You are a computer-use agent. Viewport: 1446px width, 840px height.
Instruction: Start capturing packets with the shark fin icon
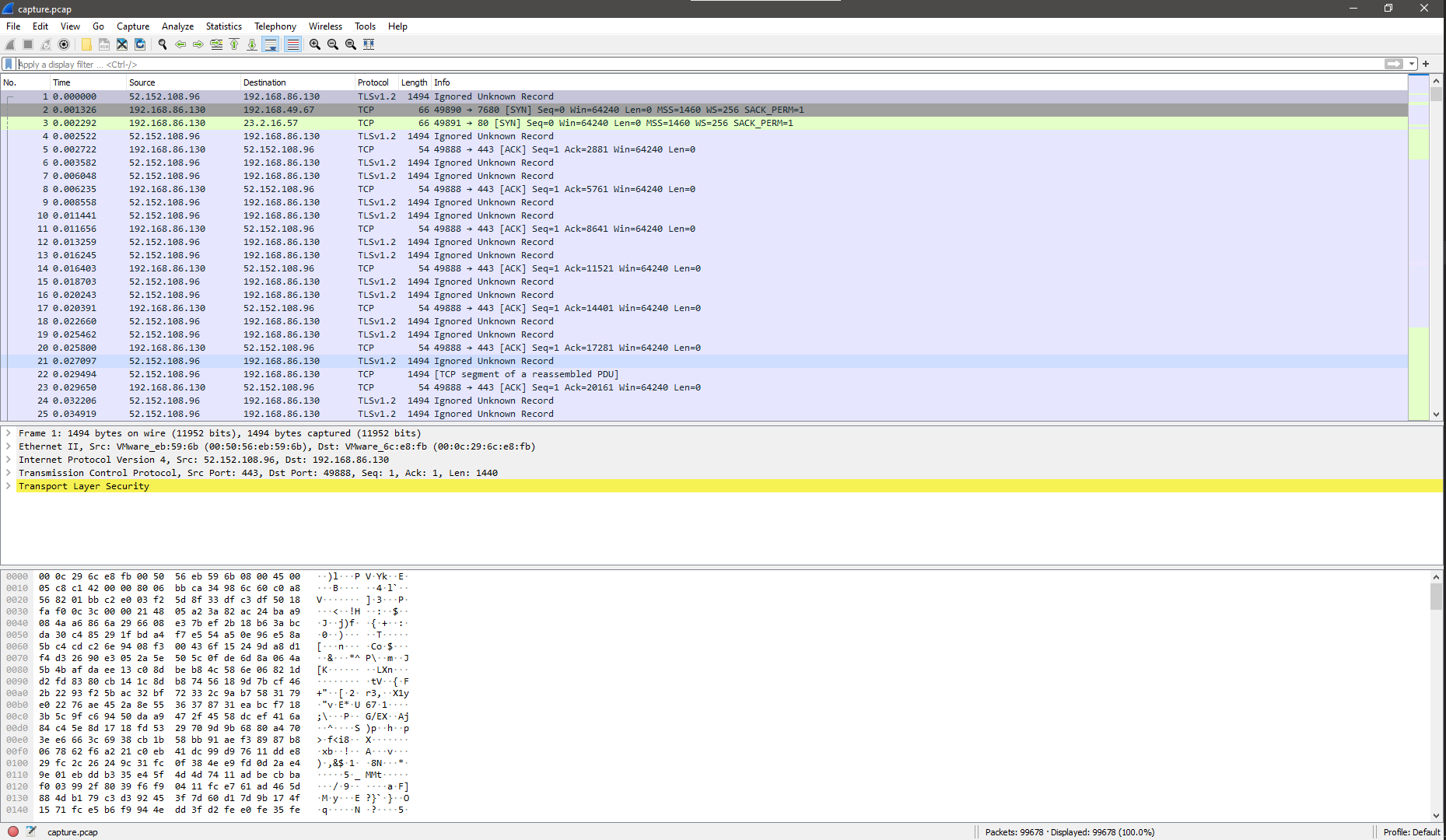[x=10, y=44]
